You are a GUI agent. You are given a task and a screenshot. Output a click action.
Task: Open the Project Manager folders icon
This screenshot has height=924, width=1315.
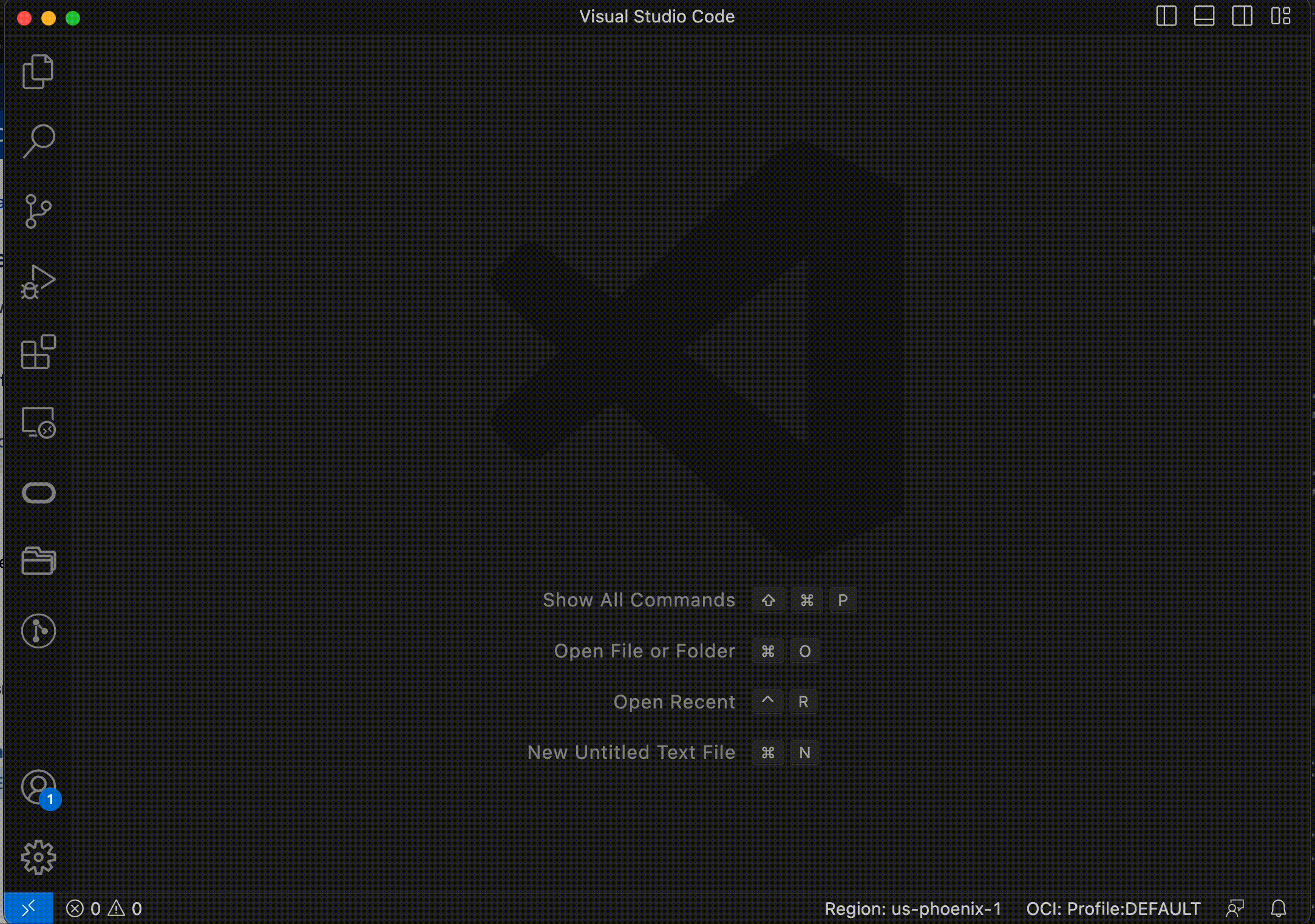(x=38, y=561)
